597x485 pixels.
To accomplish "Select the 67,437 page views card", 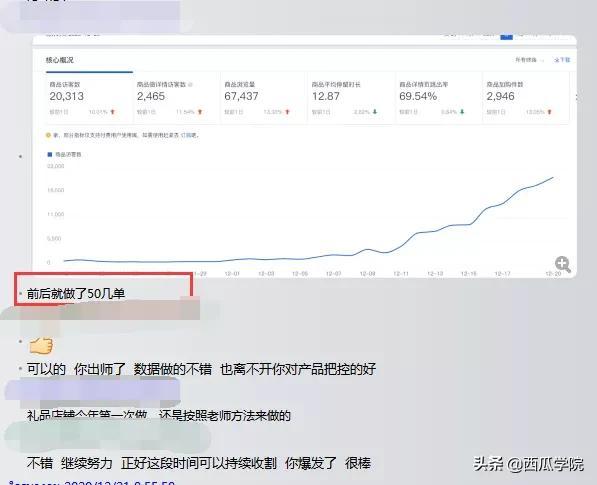I will click(x=264, y=98).
